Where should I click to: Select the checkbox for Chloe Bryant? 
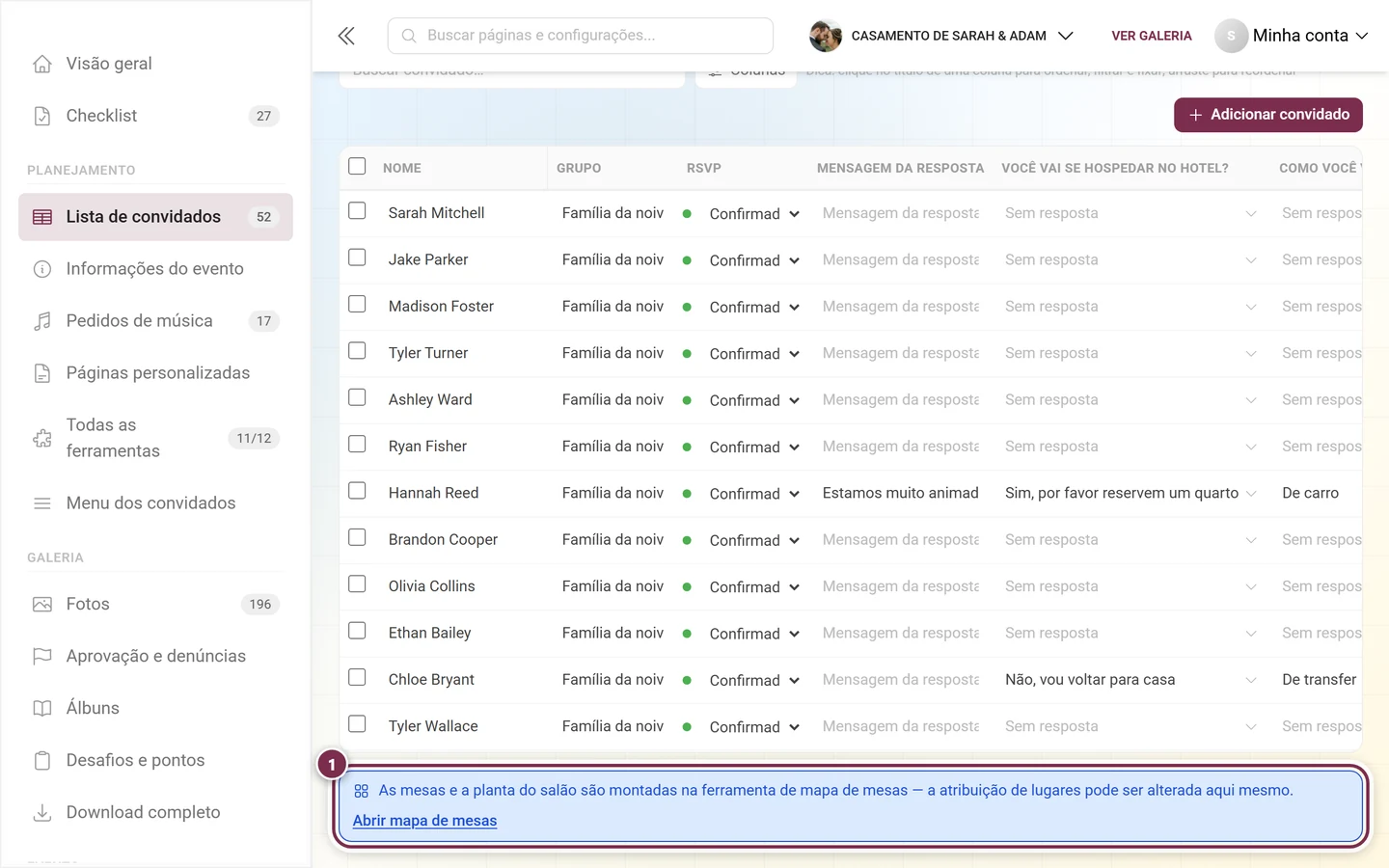[x=357, y=677]
